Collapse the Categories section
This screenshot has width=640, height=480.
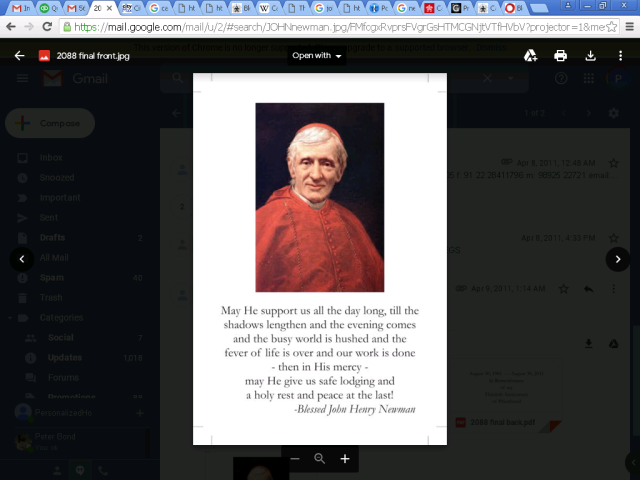click(10, 318)
